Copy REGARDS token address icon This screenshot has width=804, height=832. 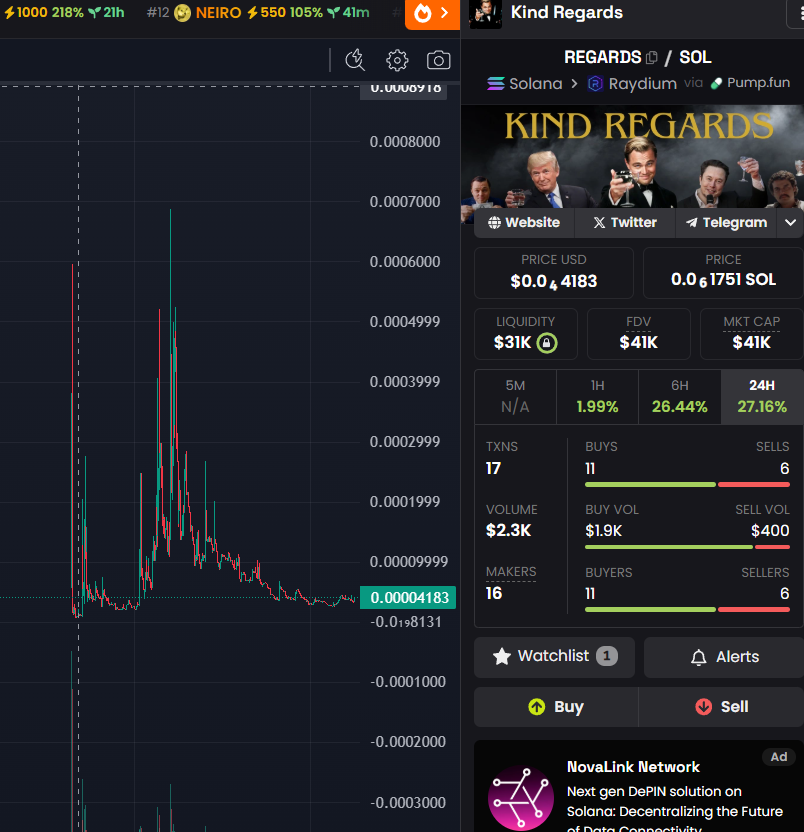(652, 57)
